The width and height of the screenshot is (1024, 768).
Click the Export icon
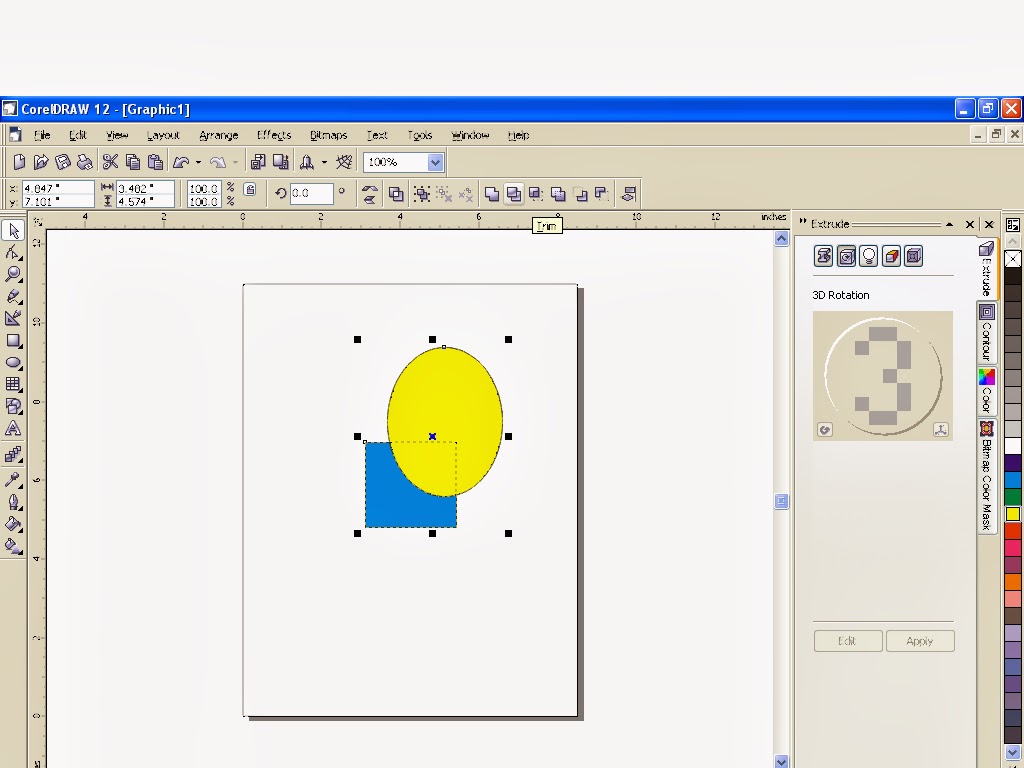(x=281, y=162)
